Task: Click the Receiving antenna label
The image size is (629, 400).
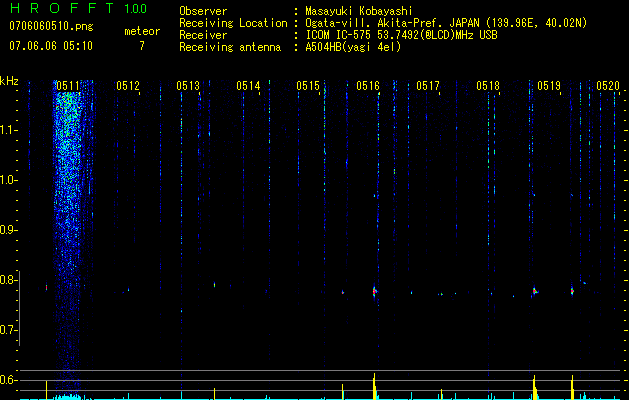Action: pos(230,47)
